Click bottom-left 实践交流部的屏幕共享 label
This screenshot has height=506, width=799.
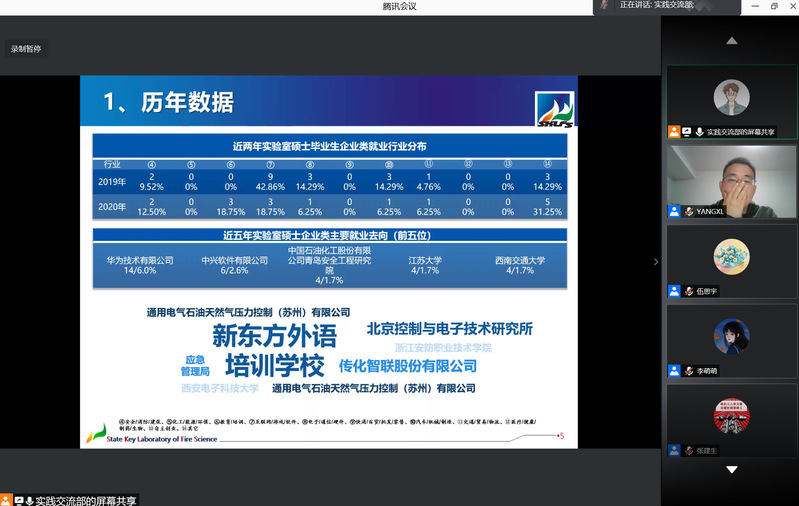click(x=86, y=501)
